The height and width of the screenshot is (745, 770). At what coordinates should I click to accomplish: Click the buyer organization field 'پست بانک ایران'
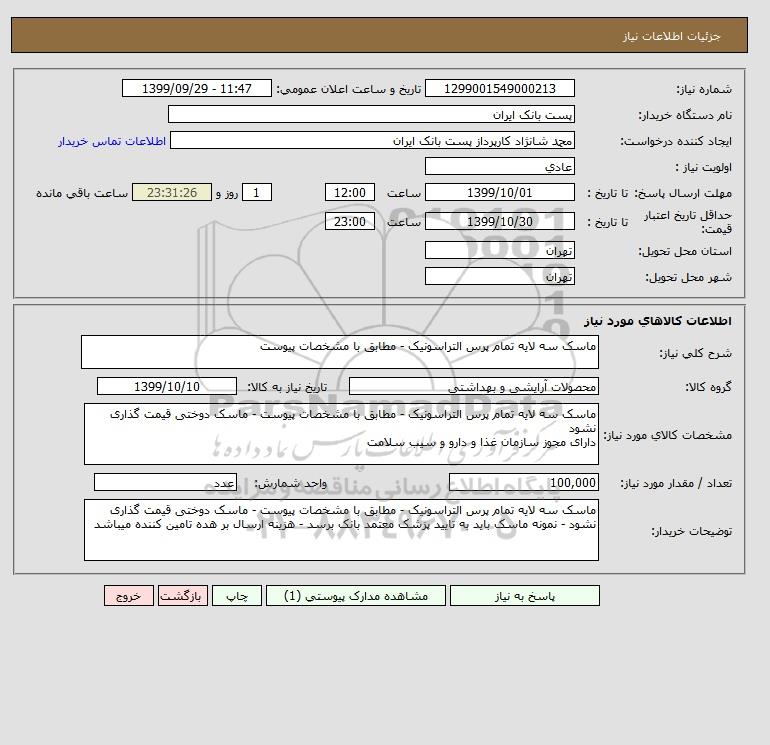[x=371, y=114]
